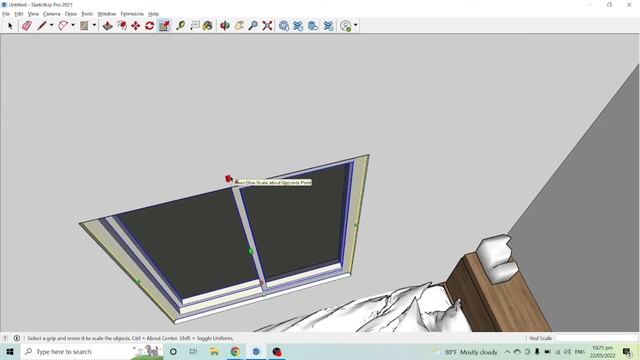The width and height of the screenshot is (640, 360).
Task: Open the notification center icon
Action: 627,351
